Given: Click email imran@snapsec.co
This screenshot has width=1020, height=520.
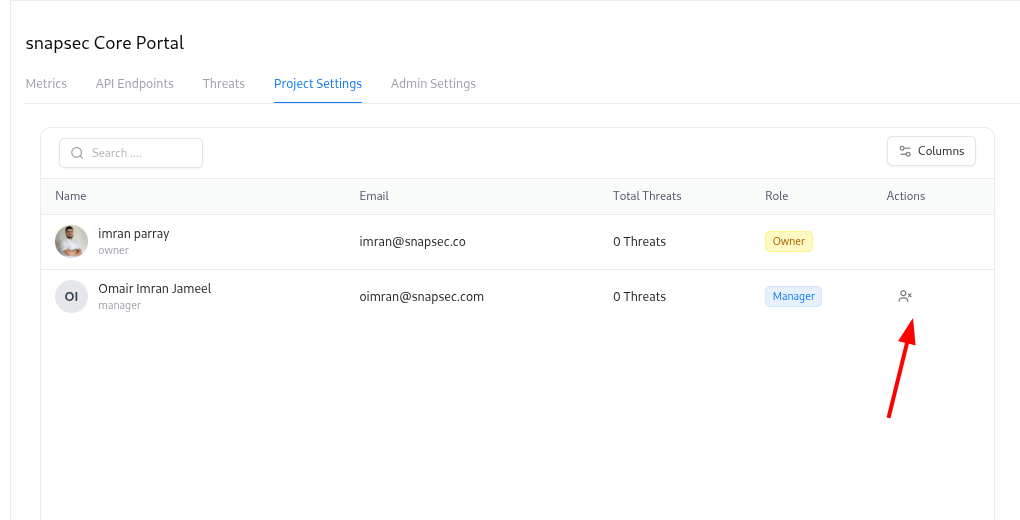Looking at the screenshot, I should [x=412, y=241].
